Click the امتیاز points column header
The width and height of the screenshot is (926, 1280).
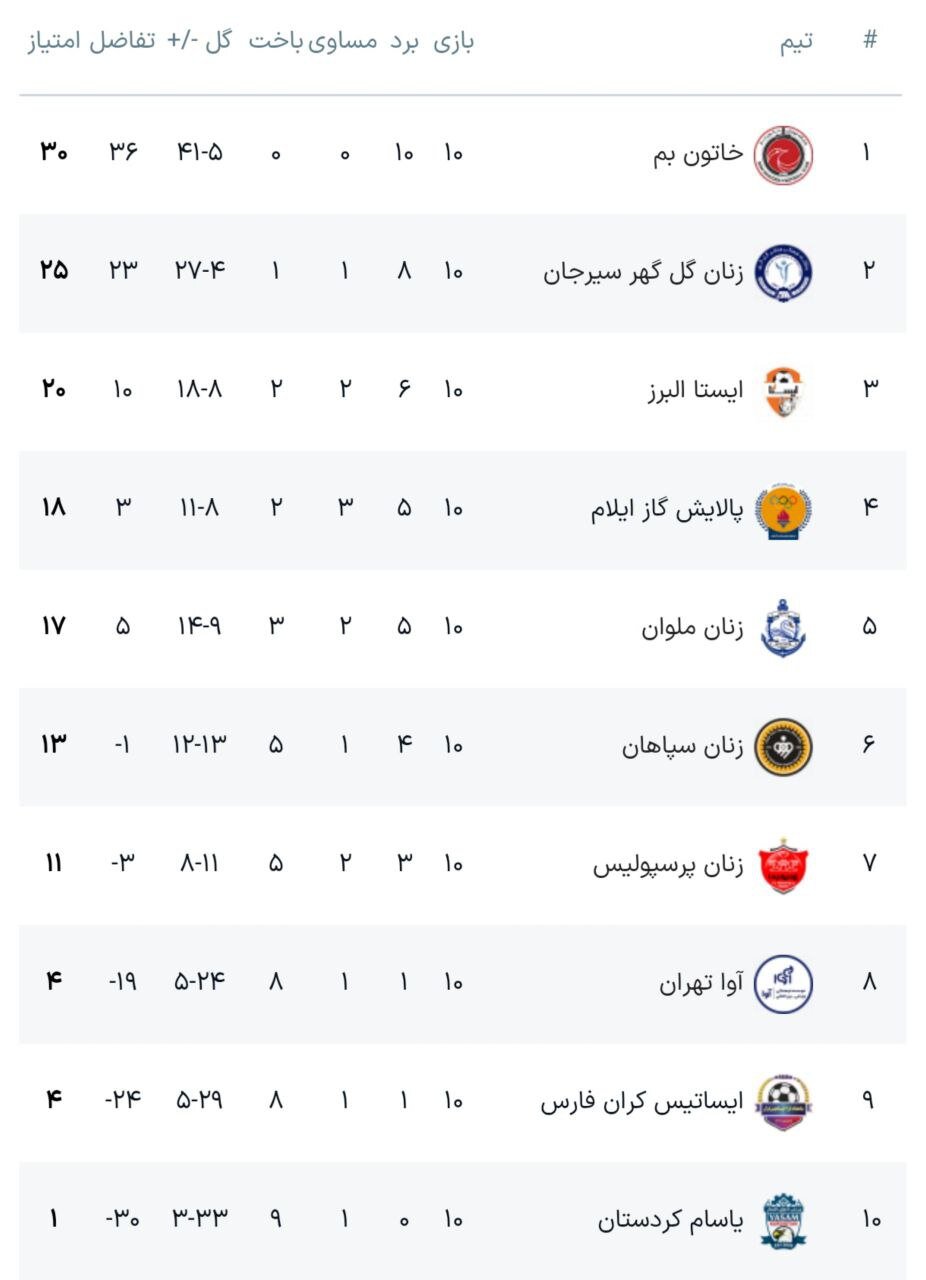tap(54, 41)
